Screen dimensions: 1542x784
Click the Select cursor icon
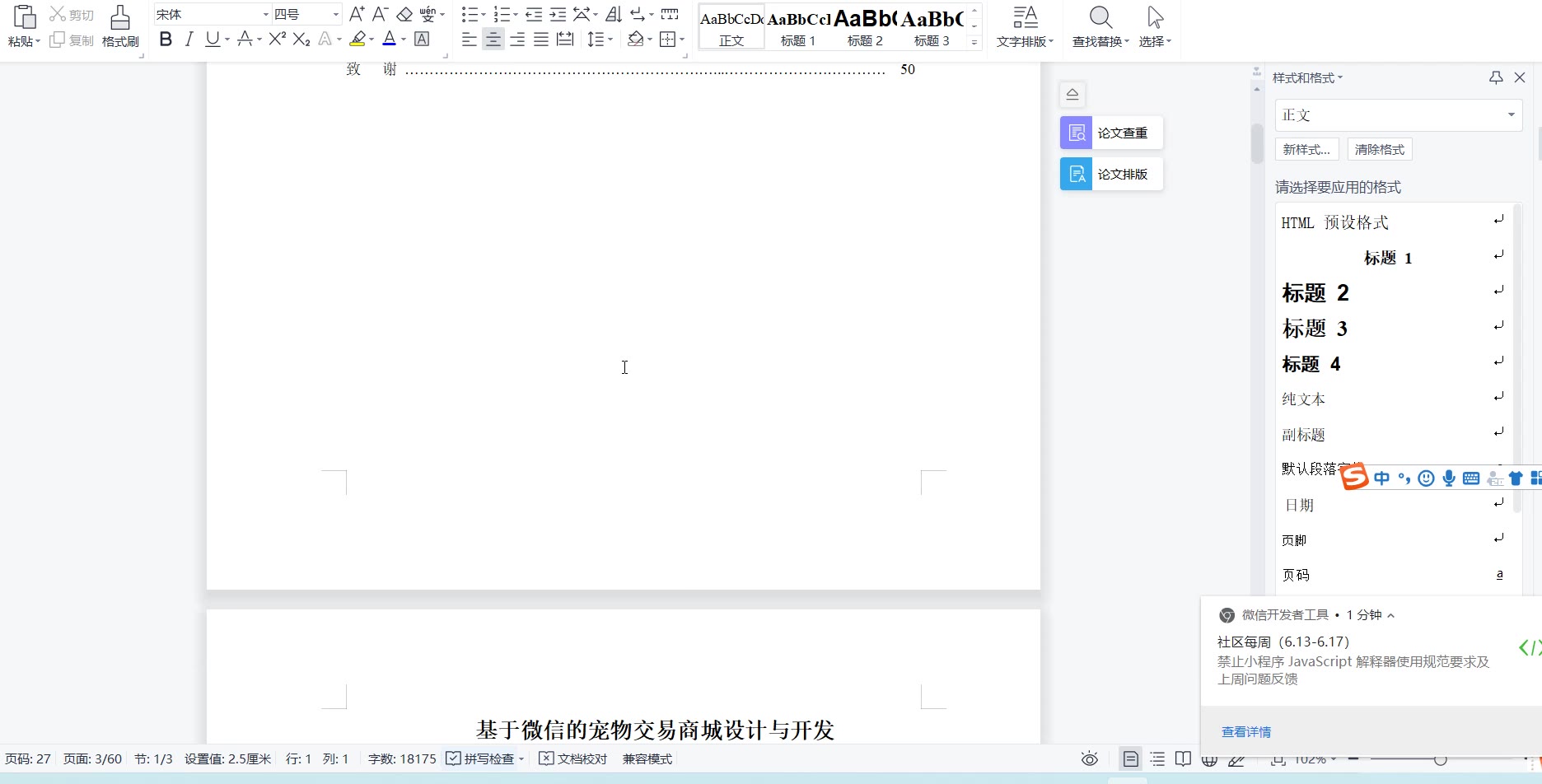(1155, 18)
